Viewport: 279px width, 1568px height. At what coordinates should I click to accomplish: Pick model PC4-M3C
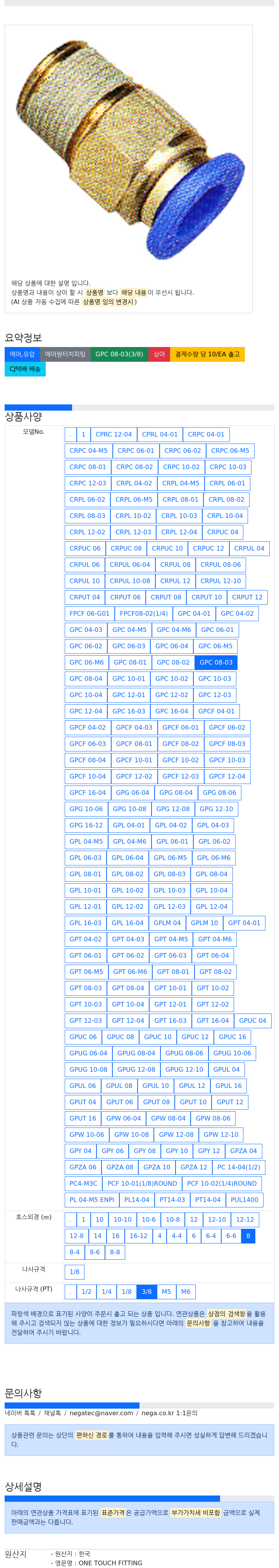click(x=83, y=1183)
